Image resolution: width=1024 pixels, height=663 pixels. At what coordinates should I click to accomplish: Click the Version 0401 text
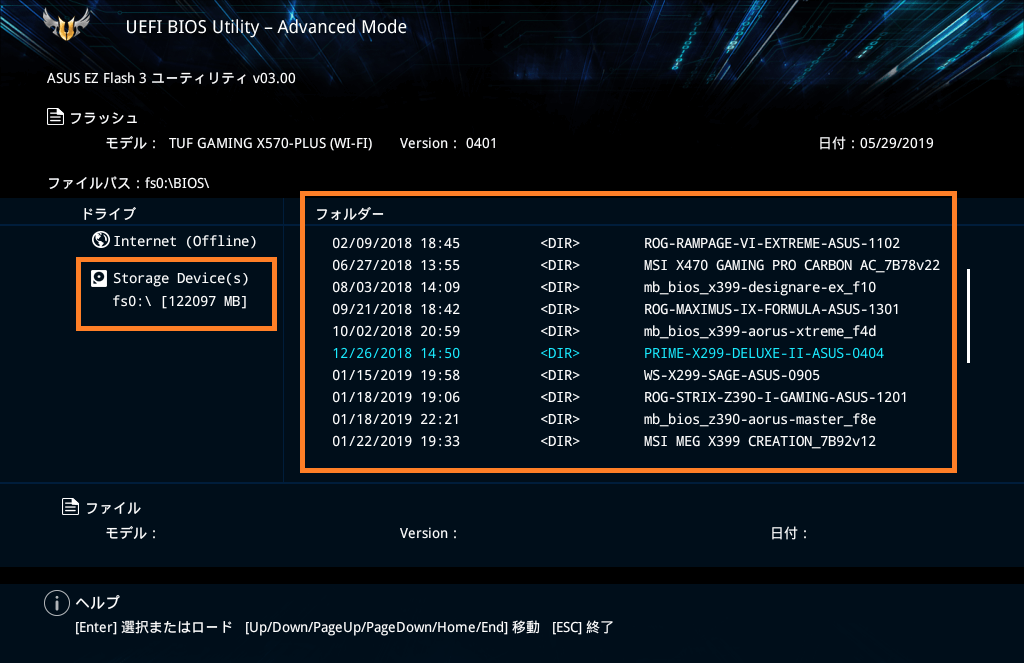[448, 143]
